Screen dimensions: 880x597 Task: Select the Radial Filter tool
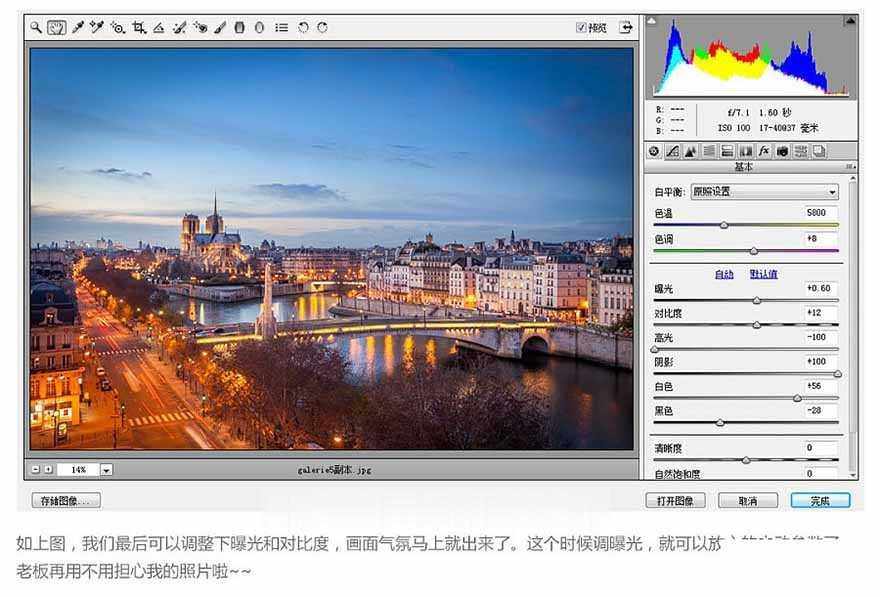click(259, 27)
